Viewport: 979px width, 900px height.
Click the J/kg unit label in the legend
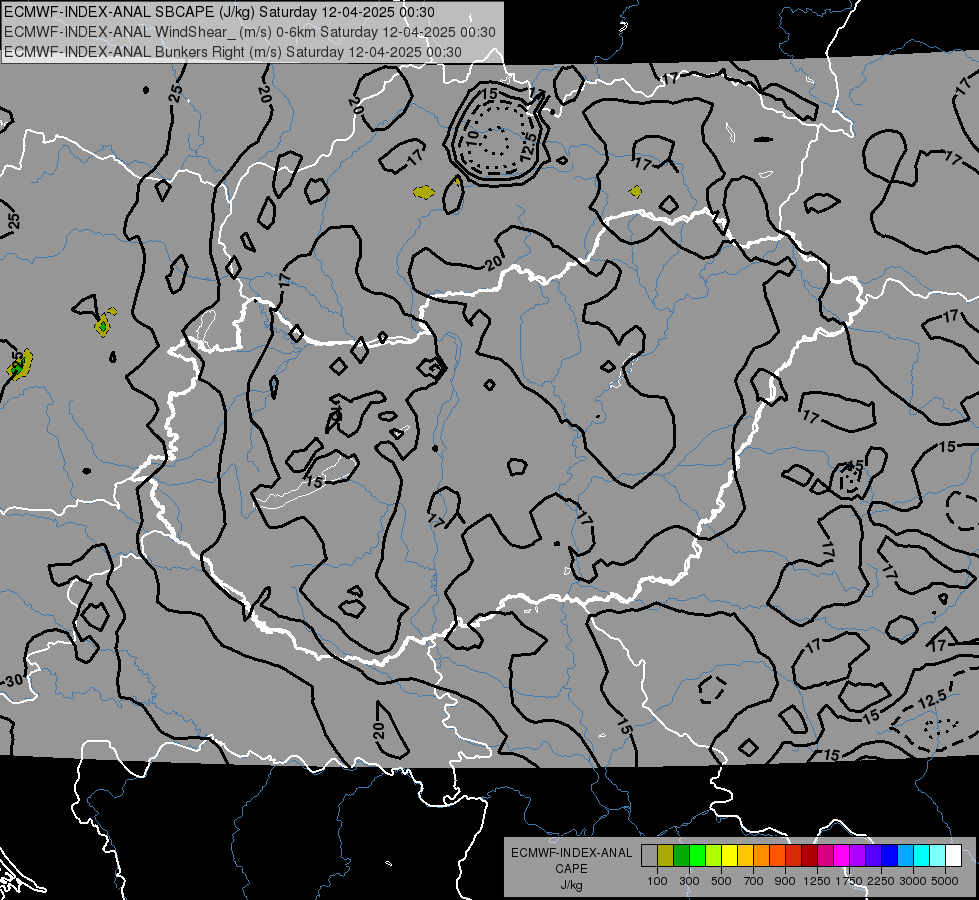click(571, 885)
